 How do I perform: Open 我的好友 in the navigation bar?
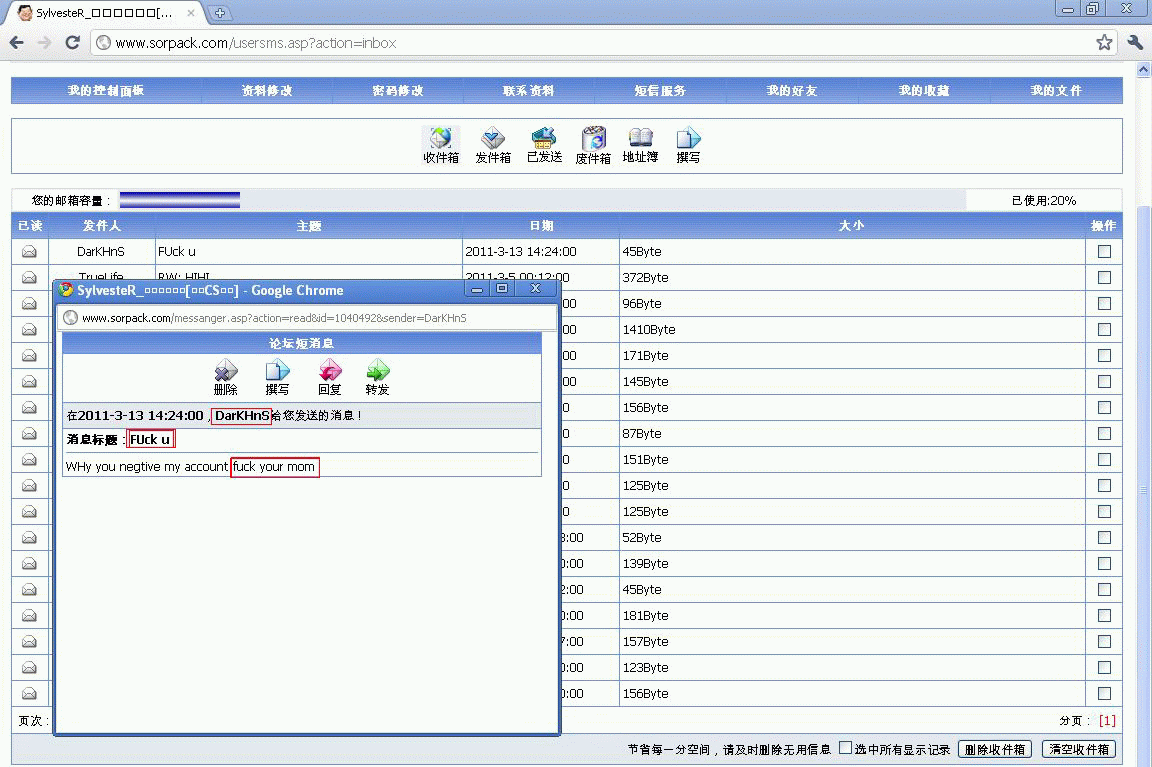(791, 91)
